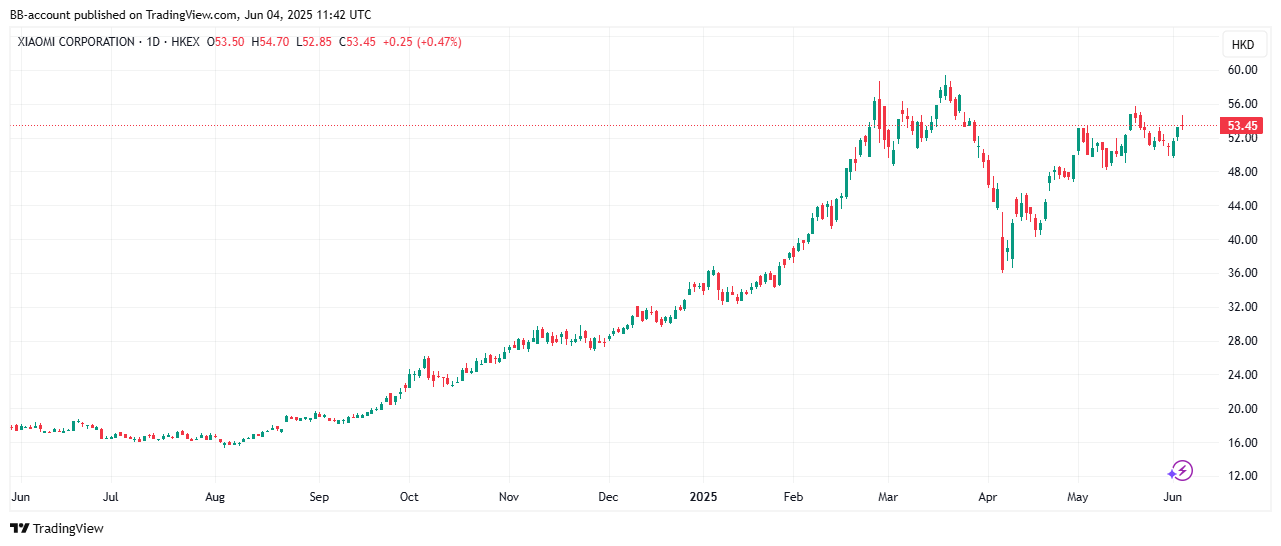Click the XIAOMI CORPORATION symbol title

pyautogui.click(x=77, y=42)
